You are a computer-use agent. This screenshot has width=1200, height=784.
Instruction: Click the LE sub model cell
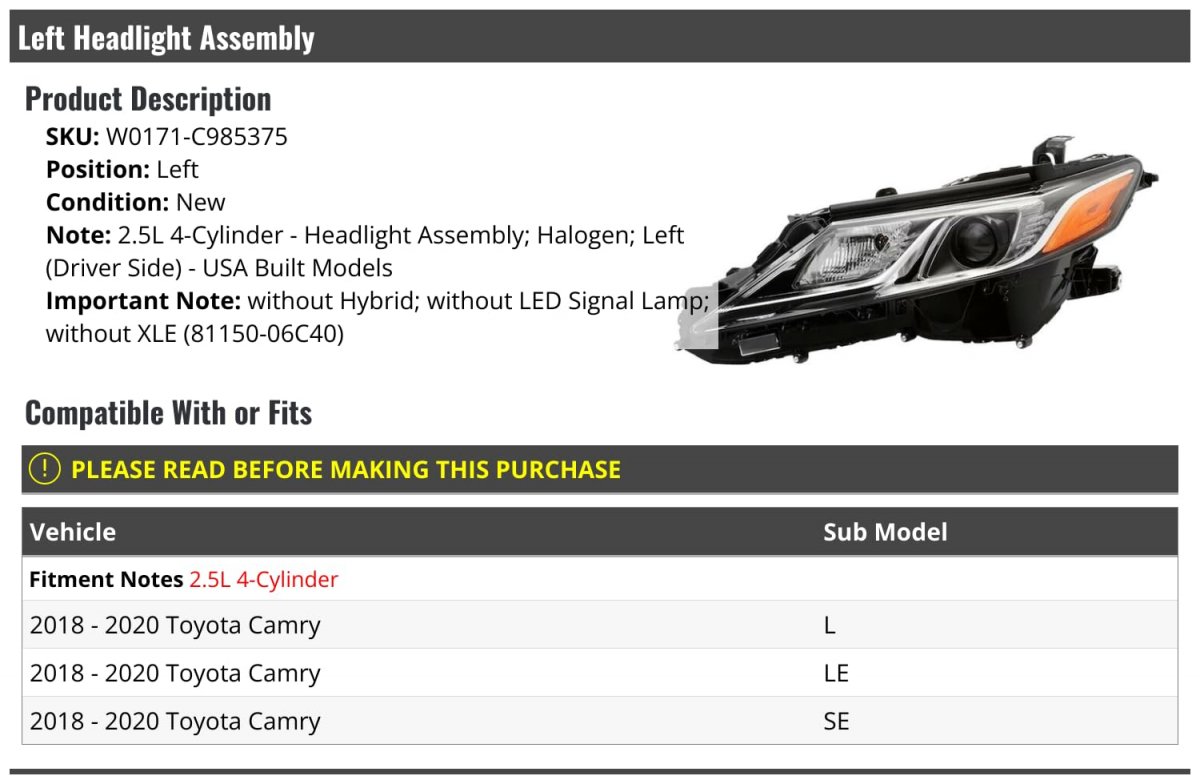836,673
